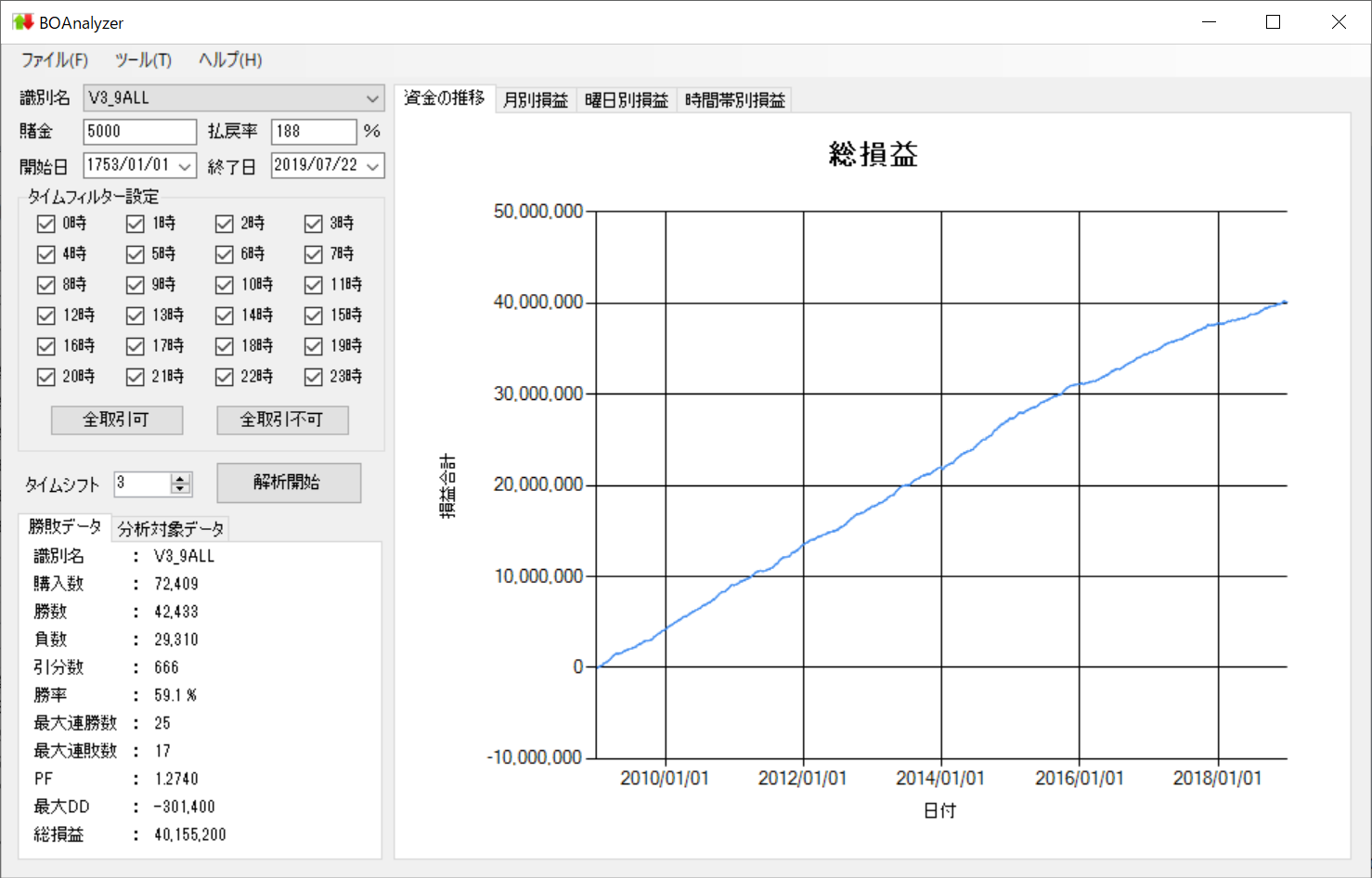Image resolution: width=1372 pixels, height=878 pixels.
Task: Open the 終了日 date picker dropdown
Action: coord(373,166)
